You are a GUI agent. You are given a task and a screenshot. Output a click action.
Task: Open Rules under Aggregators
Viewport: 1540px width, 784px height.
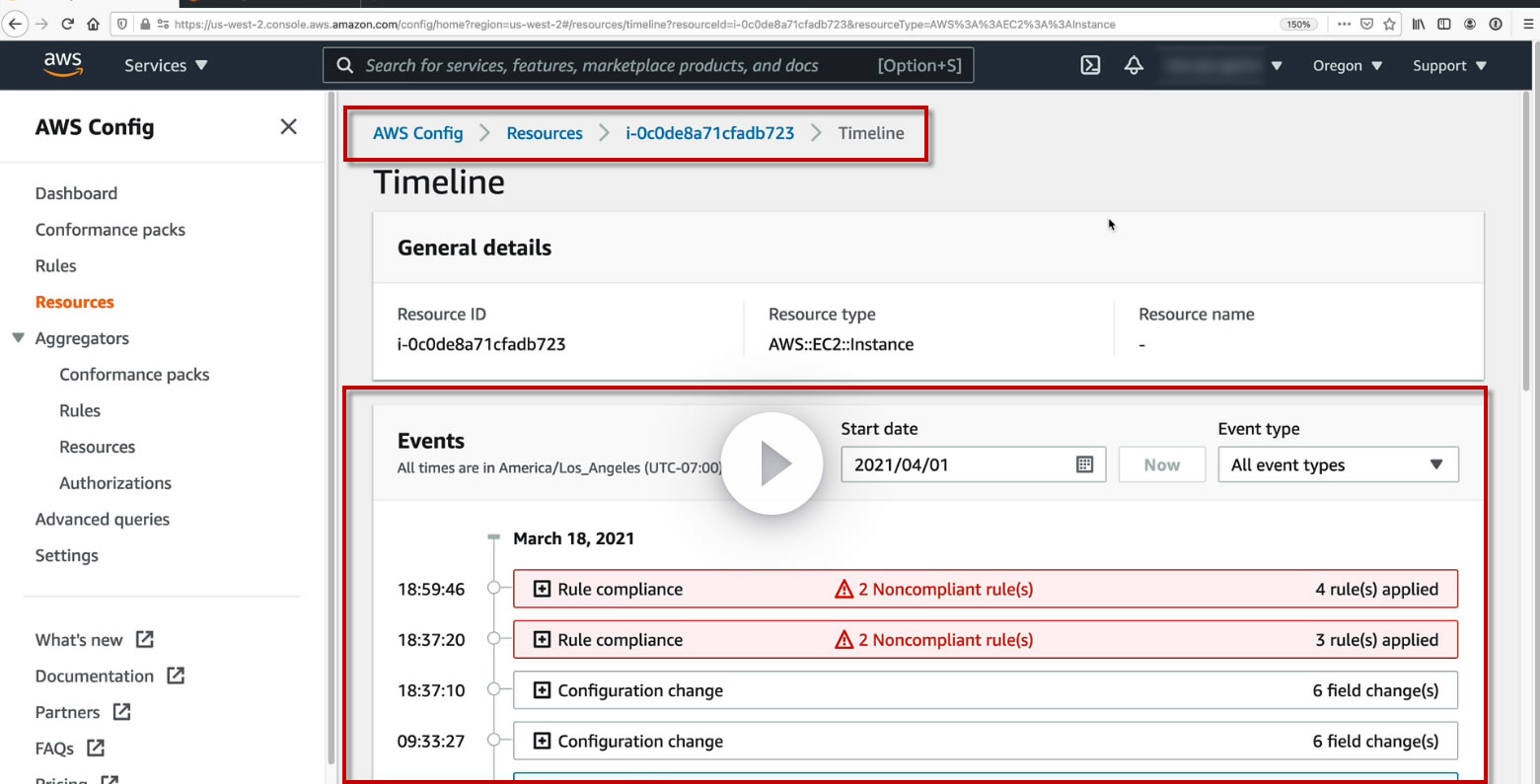tap(80, 410)
